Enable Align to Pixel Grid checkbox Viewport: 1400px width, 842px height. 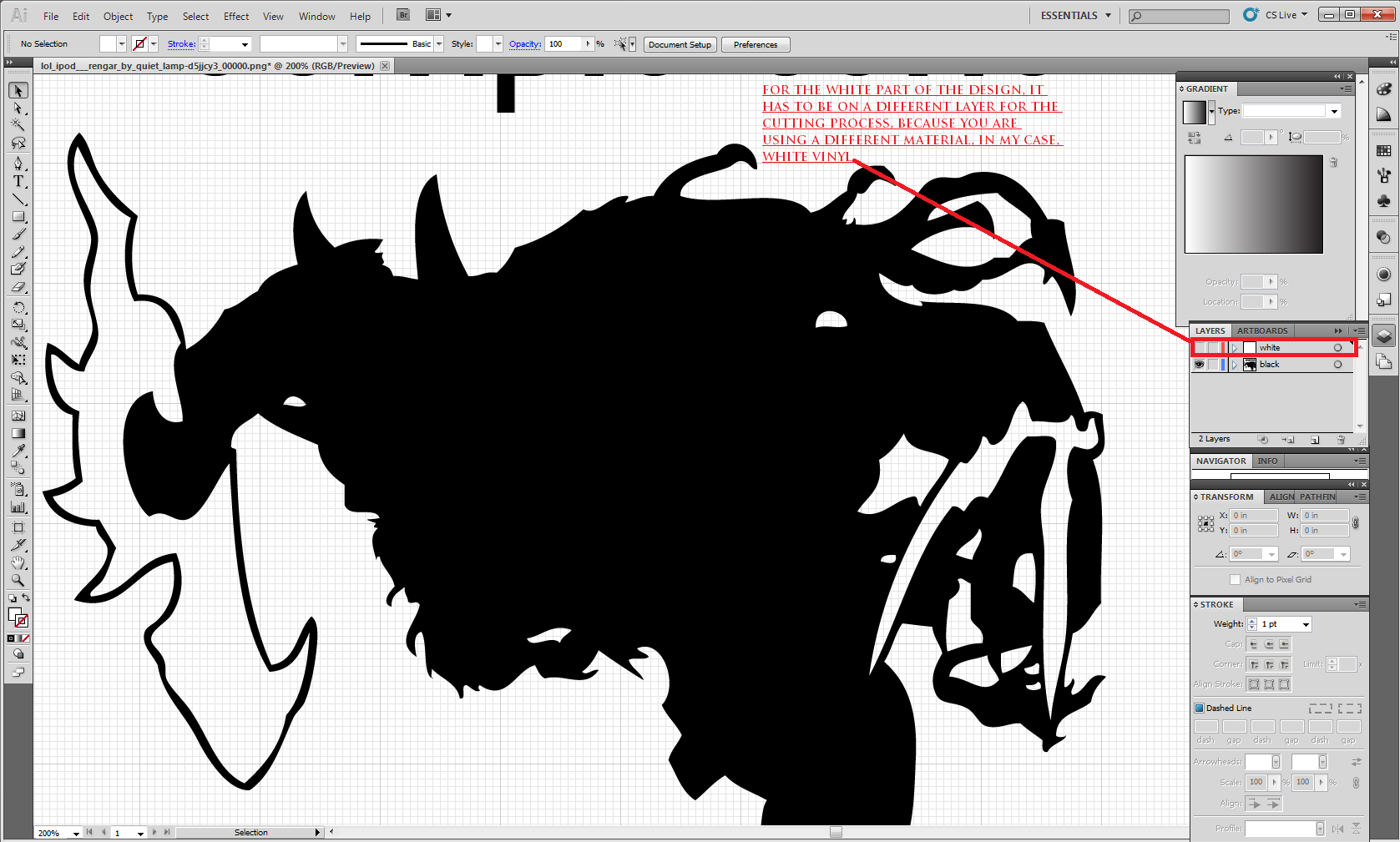pyautogui.click(x=1235, y=579)
